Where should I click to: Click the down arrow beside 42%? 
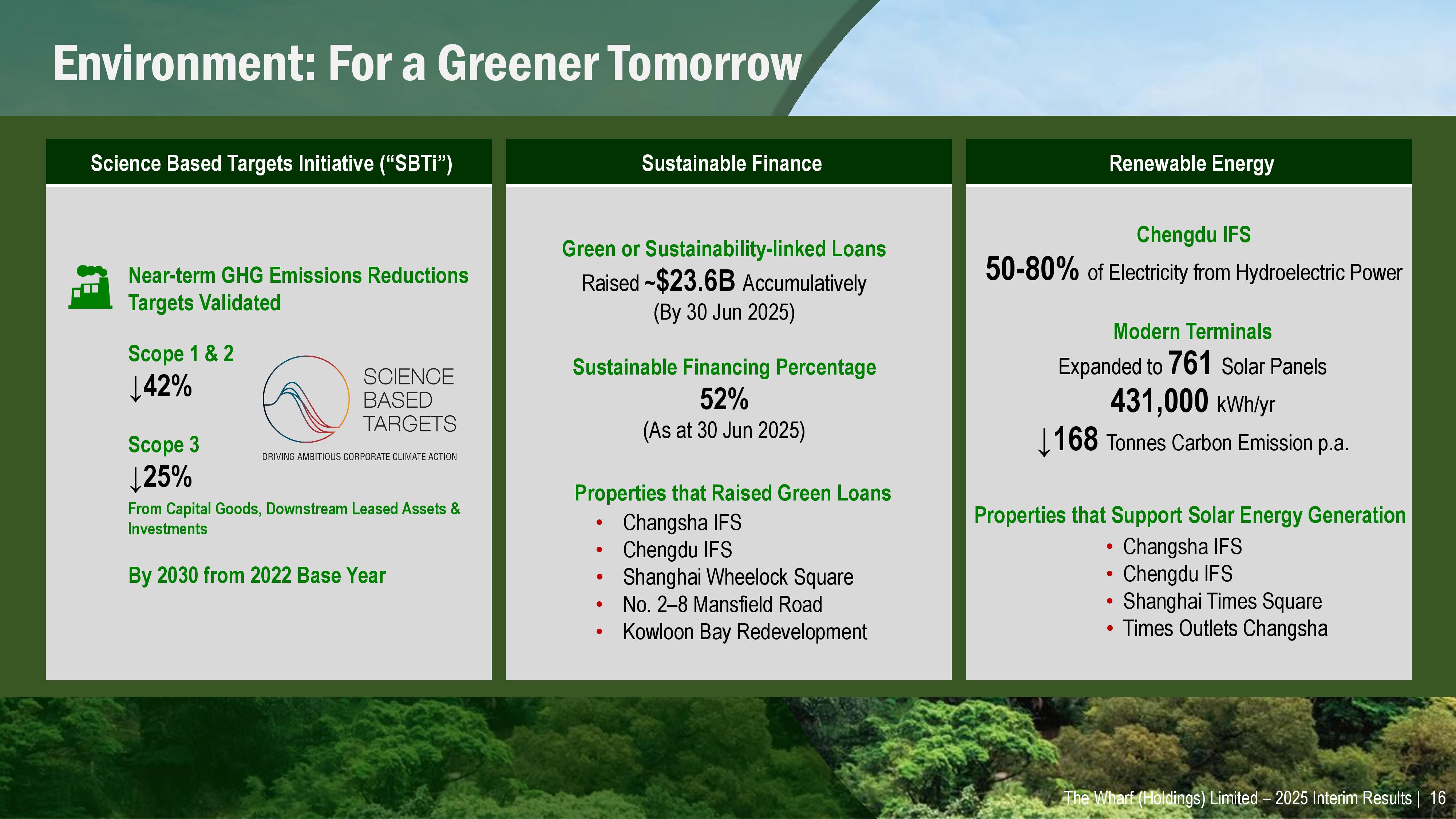[x=135, y=389]
